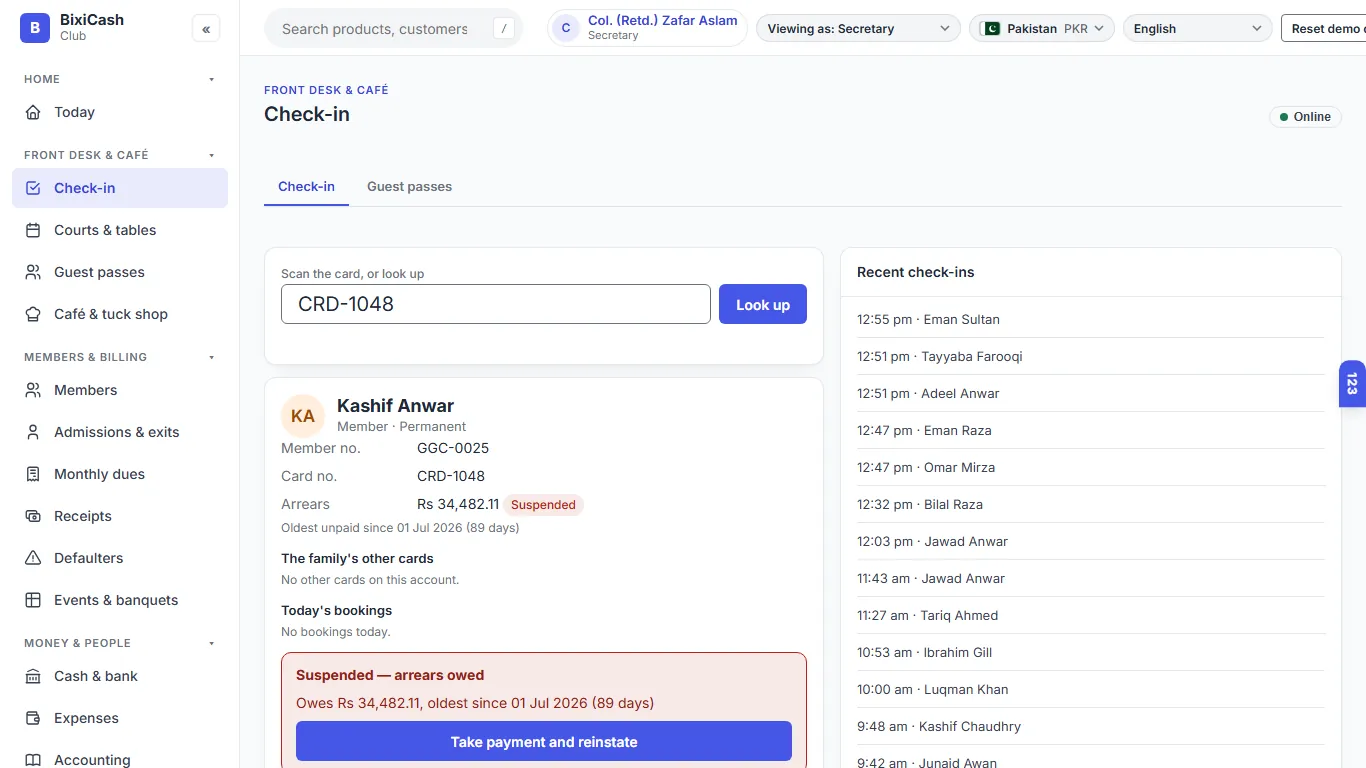
Task: Select the Defaulters warning icon
Action: (33, 558)
